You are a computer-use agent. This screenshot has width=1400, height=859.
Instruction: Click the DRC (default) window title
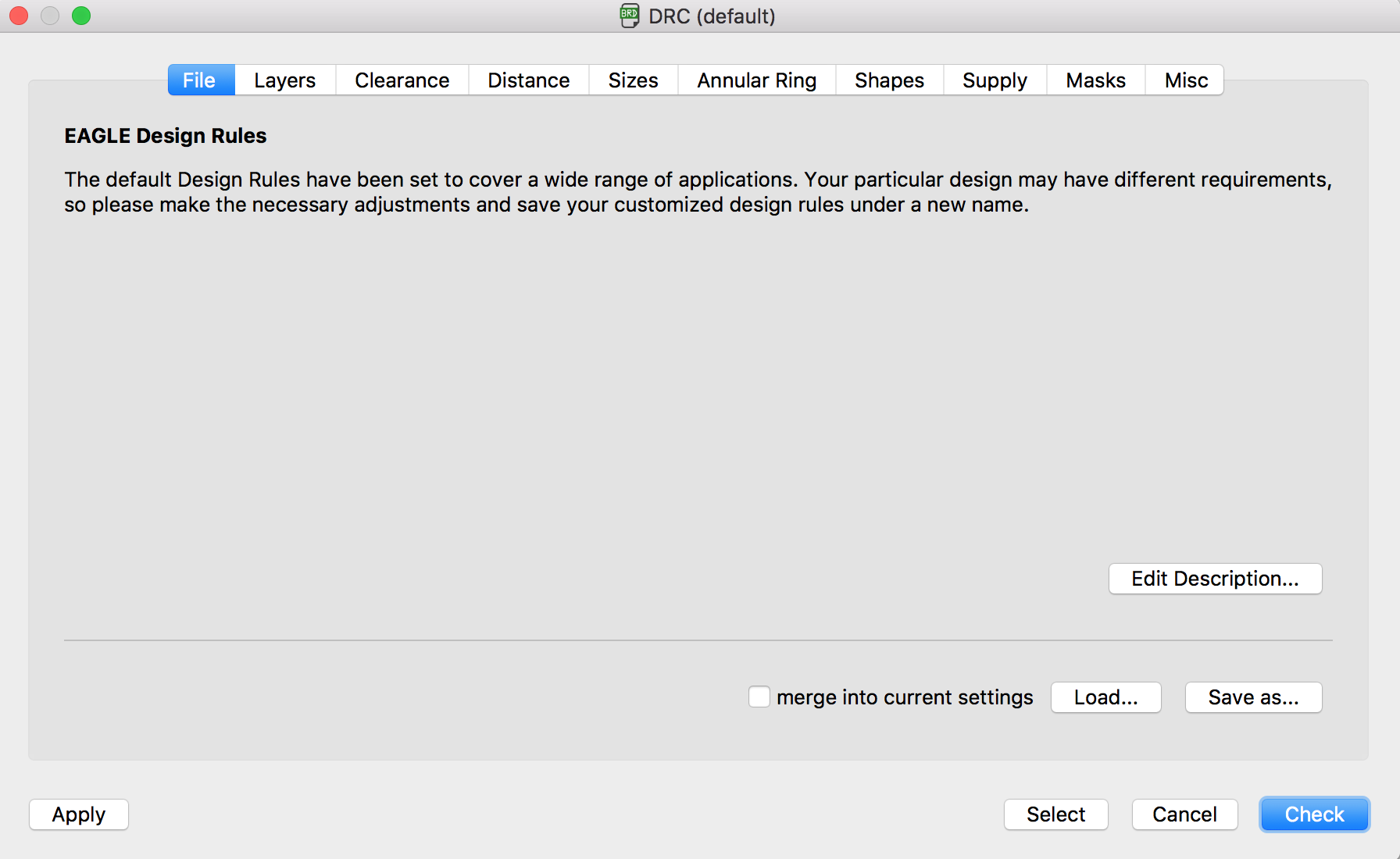(x=712, y=16)
